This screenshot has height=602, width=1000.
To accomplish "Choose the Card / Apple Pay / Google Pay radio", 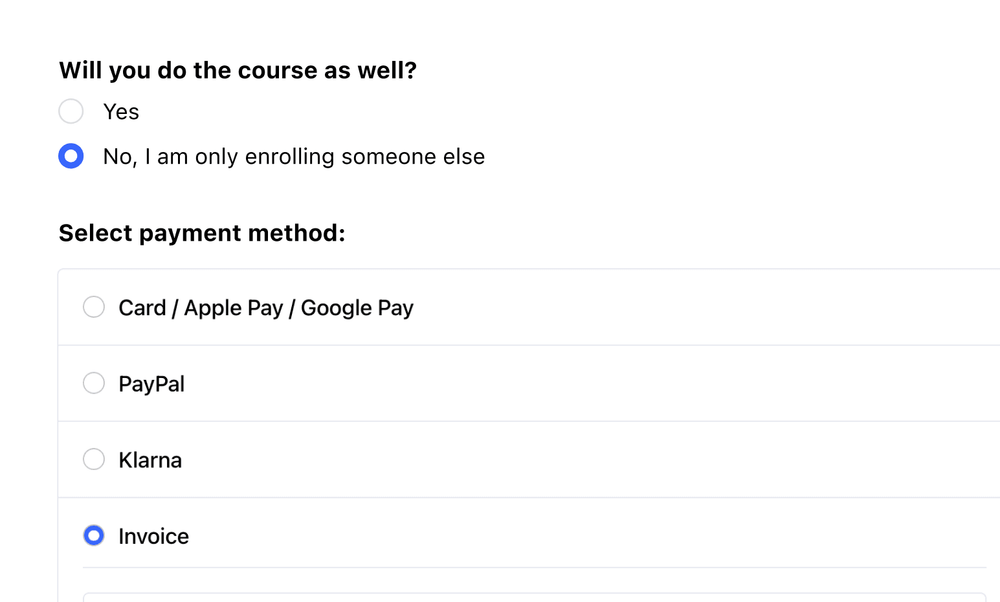I will (94, 307).
